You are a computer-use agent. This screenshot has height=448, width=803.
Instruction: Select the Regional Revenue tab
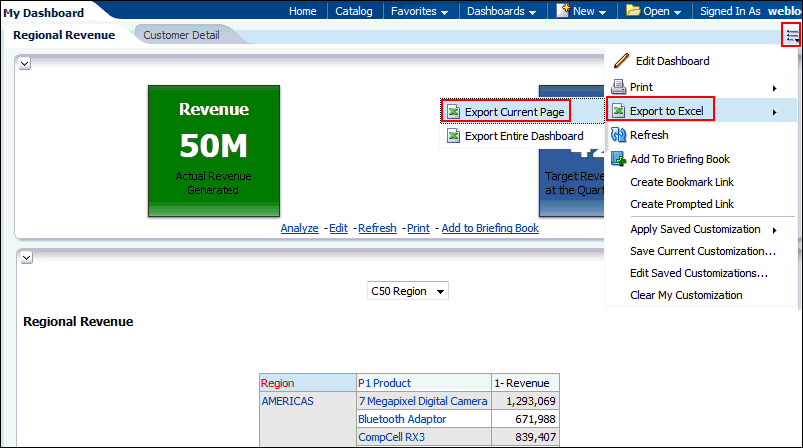coord(64,35)
